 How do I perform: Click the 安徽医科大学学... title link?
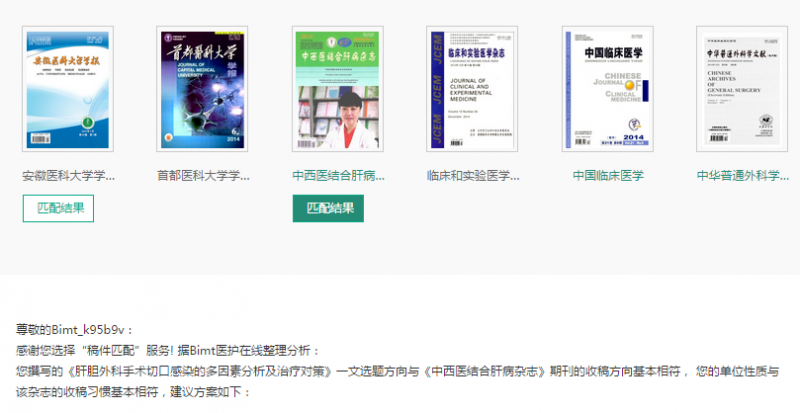68,176
